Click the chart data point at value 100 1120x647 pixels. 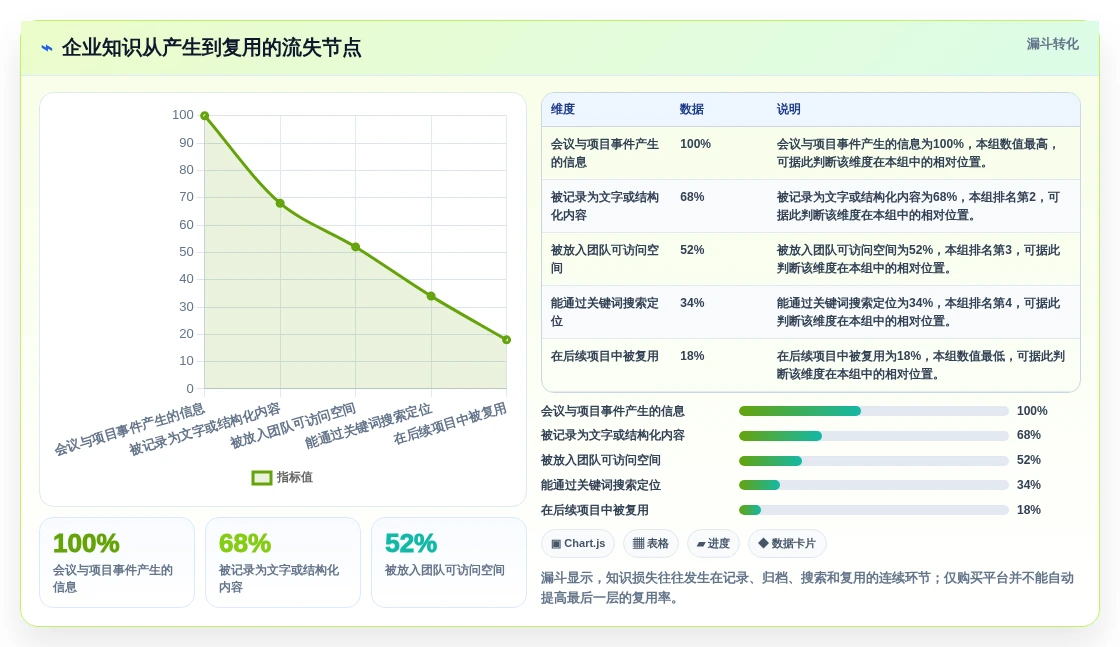205,116
